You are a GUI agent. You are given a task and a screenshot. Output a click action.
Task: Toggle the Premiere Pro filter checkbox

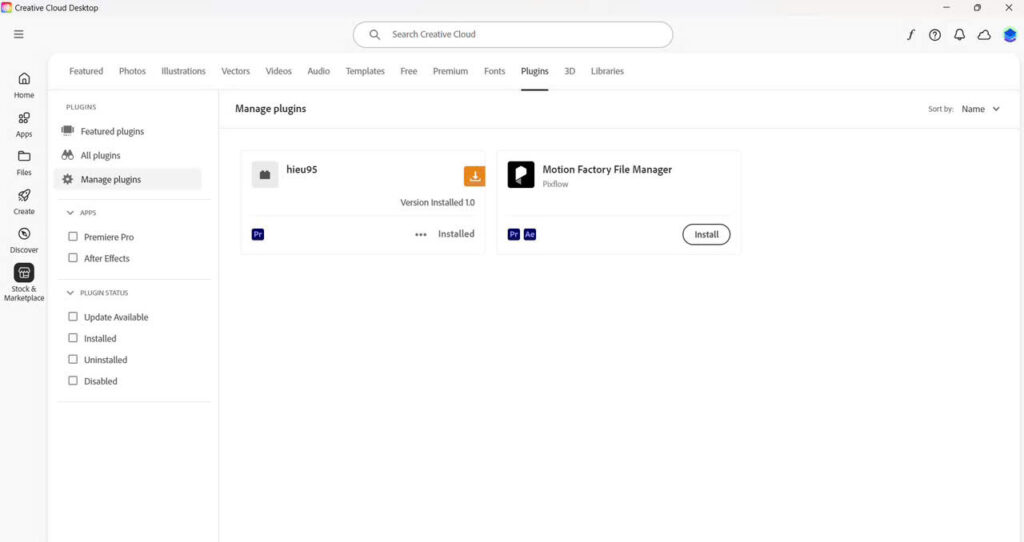(x=73, y=236)
